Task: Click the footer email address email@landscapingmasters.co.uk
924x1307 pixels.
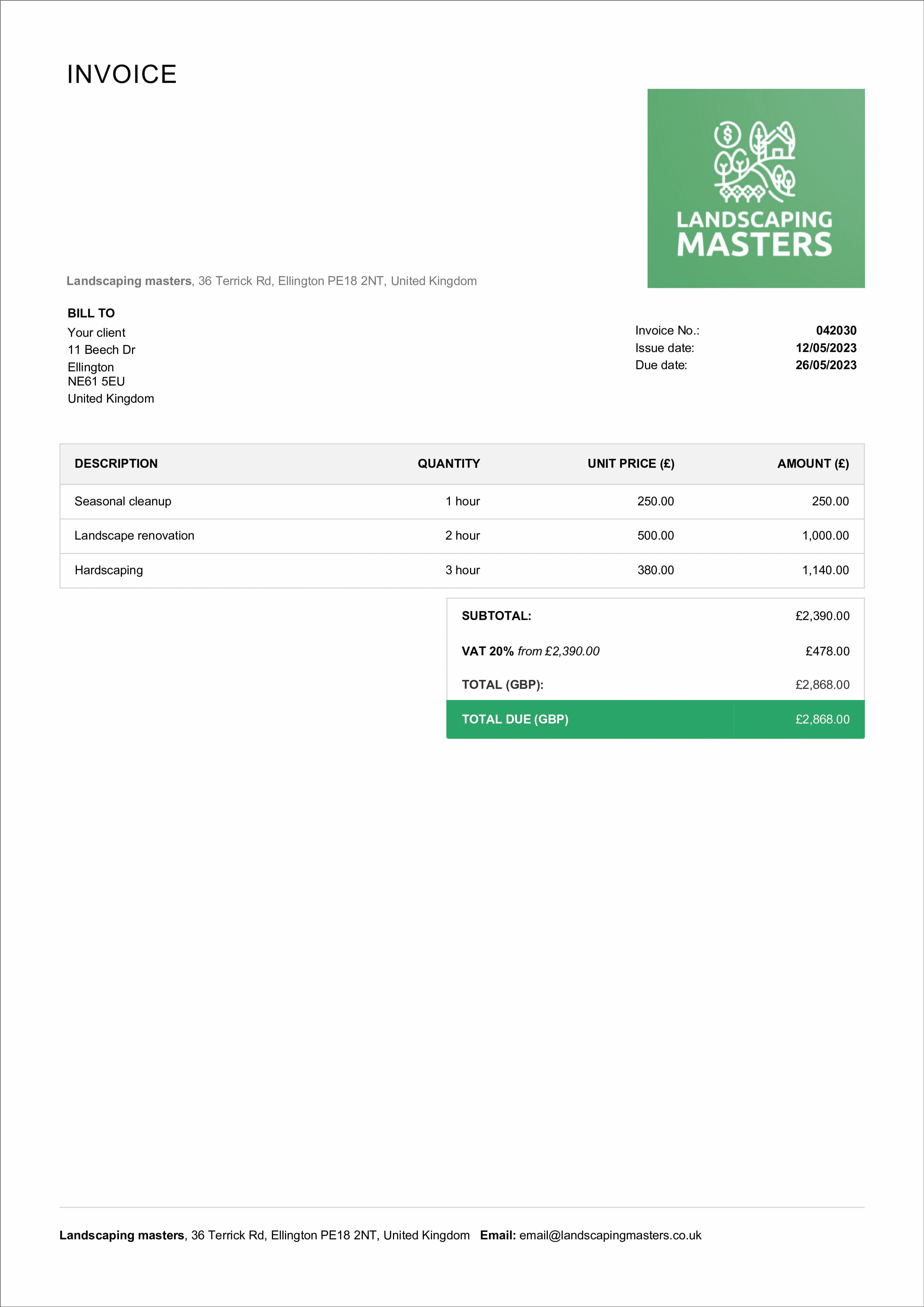Action: [x=610, y=1235]
